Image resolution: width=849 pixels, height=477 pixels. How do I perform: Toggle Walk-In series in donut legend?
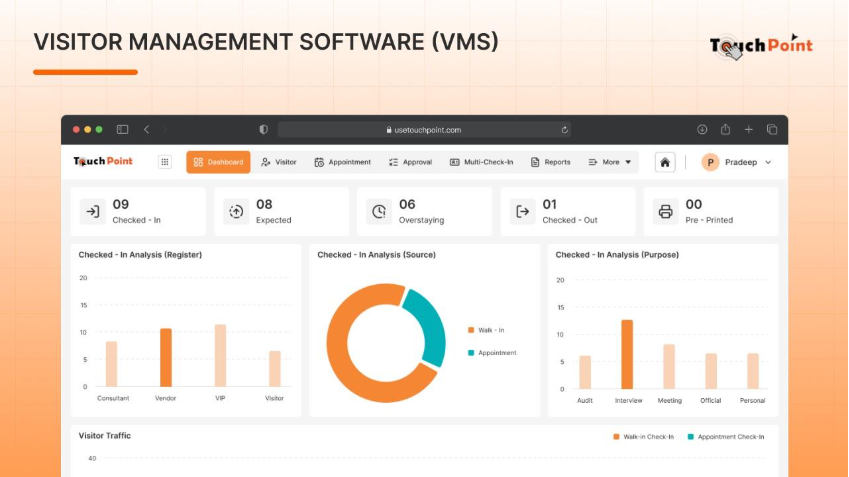[x=491, y=330]
